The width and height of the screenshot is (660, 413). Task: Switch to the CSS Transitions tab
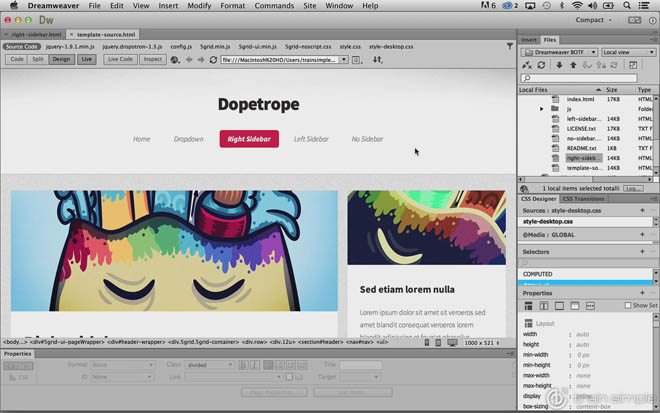[583, 199]
